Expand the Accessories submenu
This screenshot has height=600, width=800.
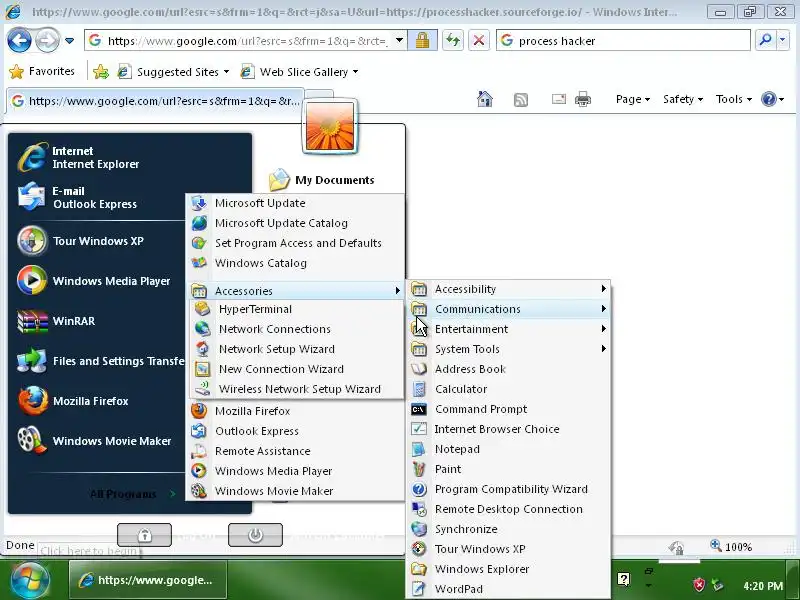[295, 291]
